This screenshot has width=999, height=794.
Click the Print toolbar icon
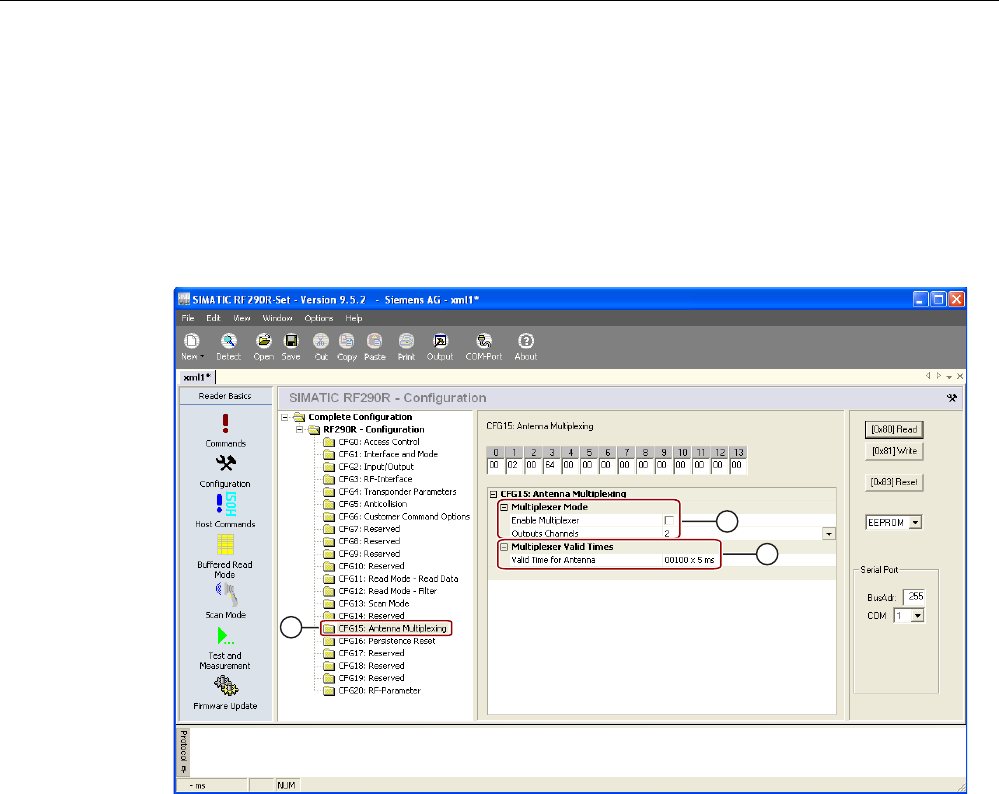click(406, 341)
